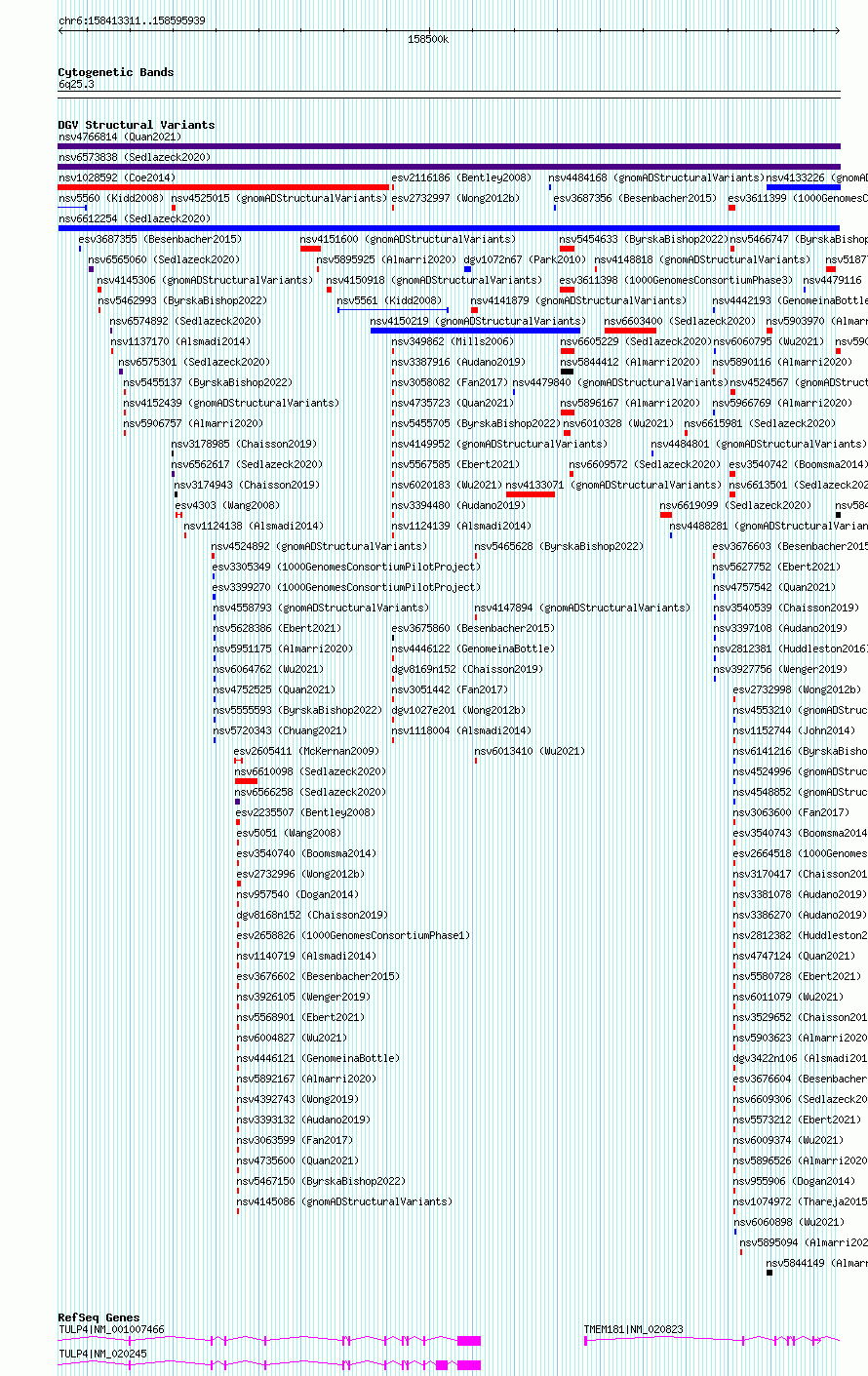Click esv5051 (Wang2008) label
868x1376 pixels.
coord(289,833)
